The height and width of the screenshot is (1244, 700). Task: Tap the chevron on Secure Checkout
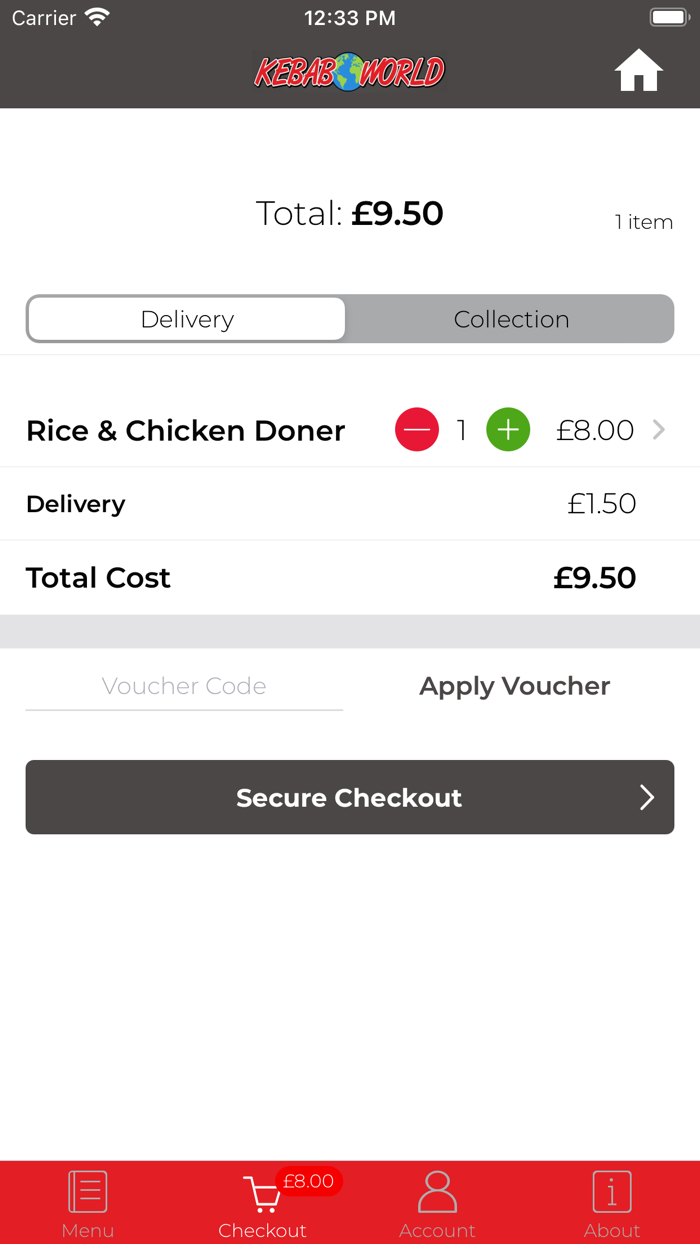pyautogui.click(x=645, y=797)
